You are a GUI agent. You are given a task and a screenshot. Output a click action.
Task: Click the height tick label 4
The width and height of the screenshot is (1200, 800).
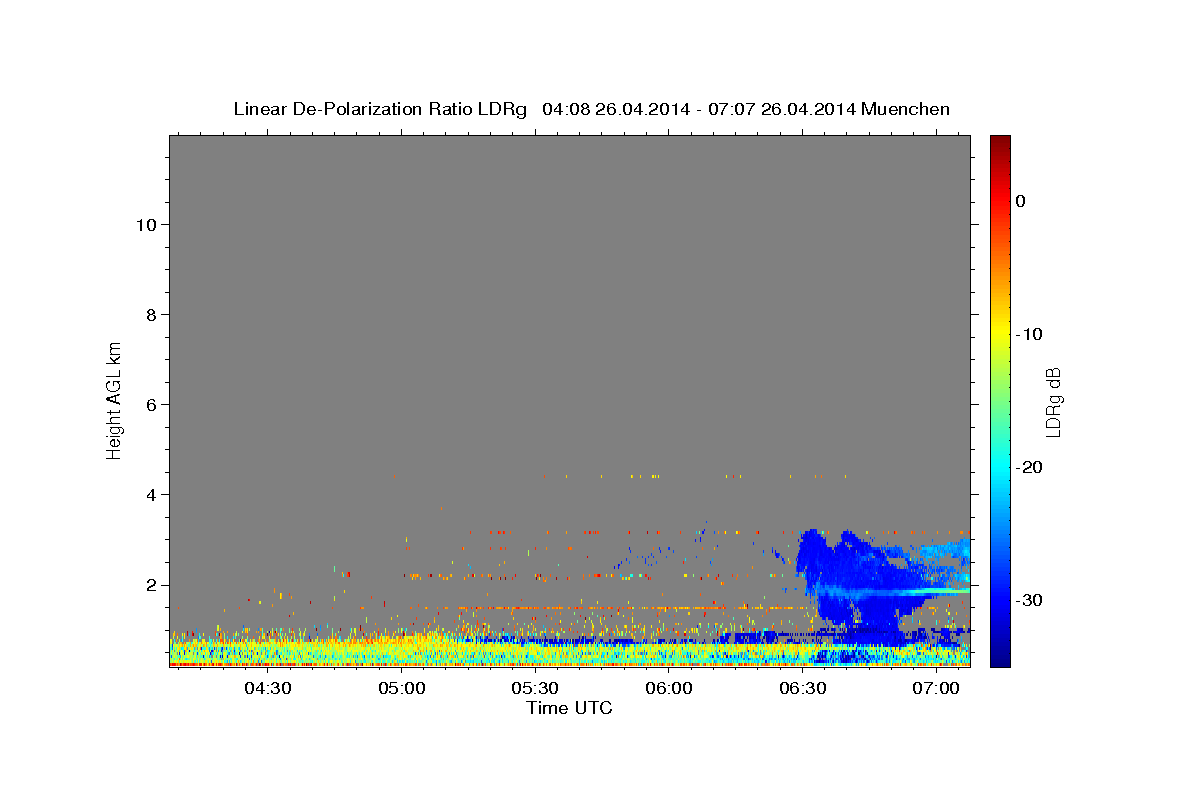click(153, 495)
